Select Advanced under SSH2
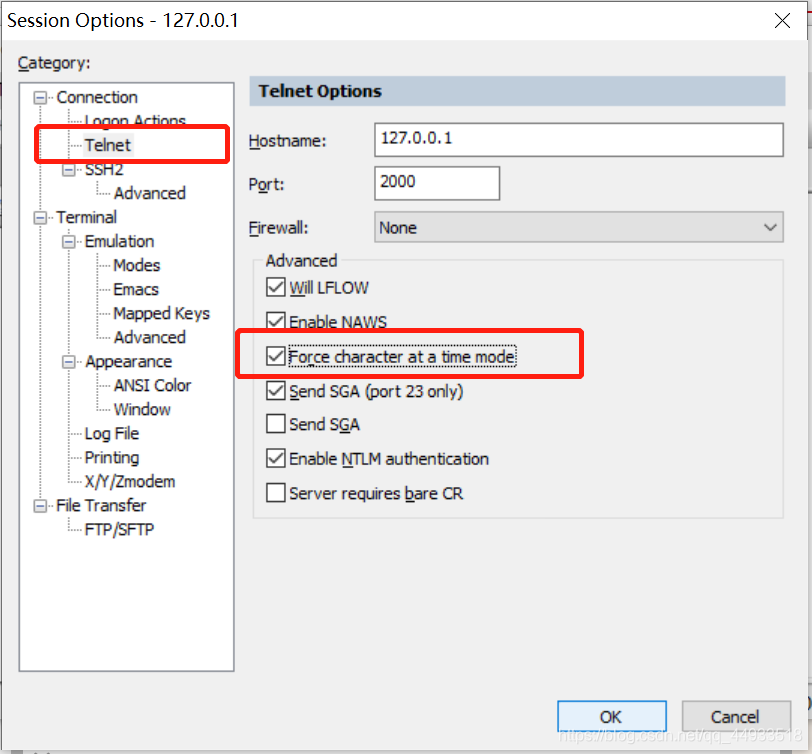The image size is (812, 754). coord(150,193)
